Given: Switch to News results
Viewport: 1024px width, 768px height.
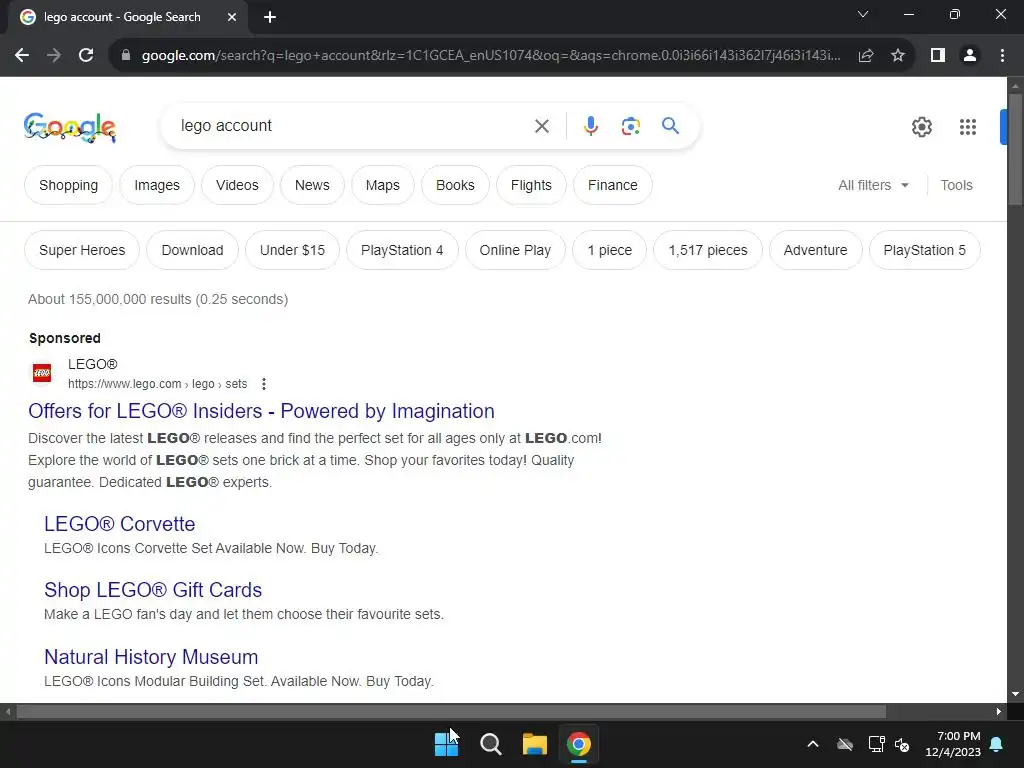Looking at the screenshot, I should pyautogui.click(x=312, y=185).
